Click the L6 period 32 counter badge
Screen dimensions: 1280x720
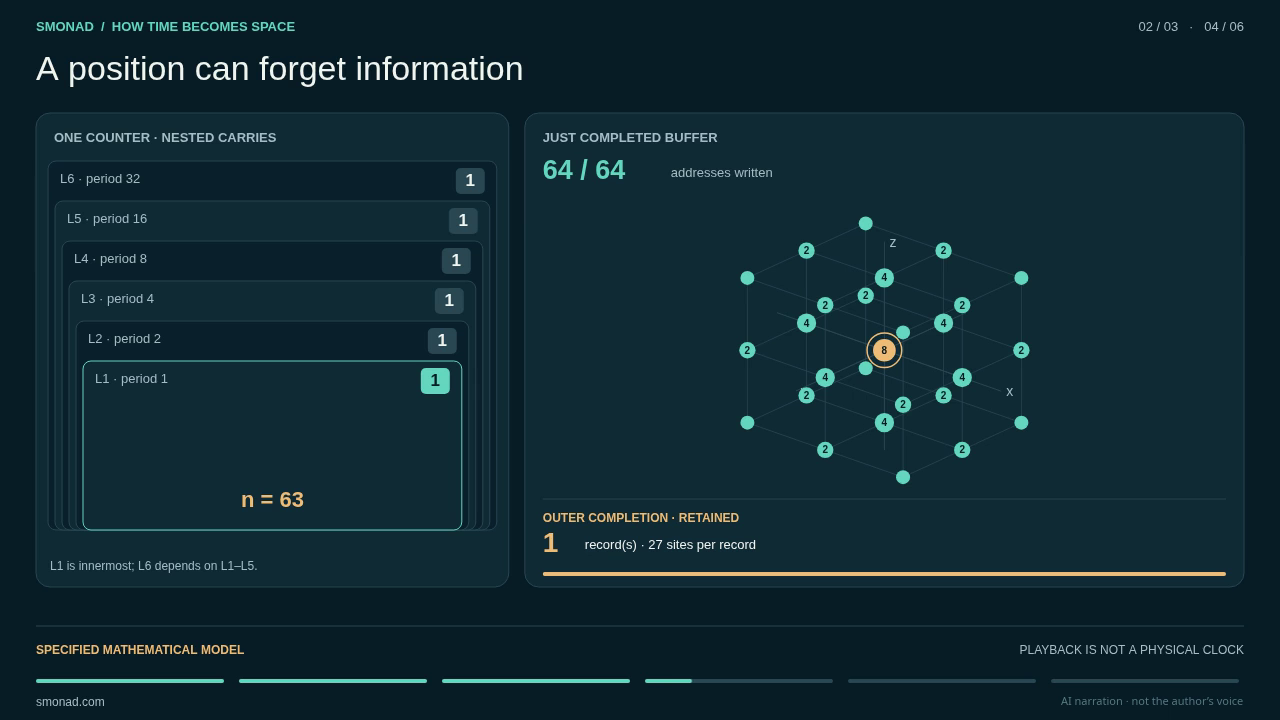(x=470, y=181)
